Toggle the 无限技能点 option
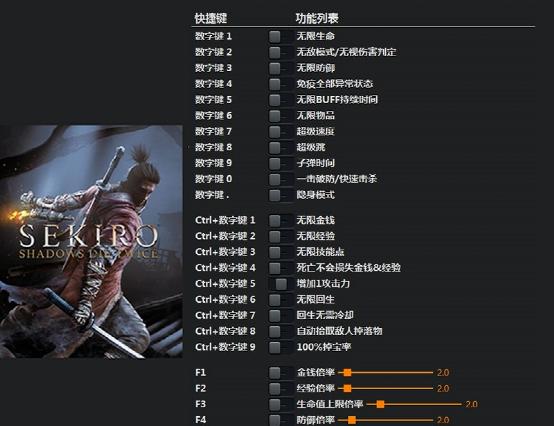 tap(281, 252)
